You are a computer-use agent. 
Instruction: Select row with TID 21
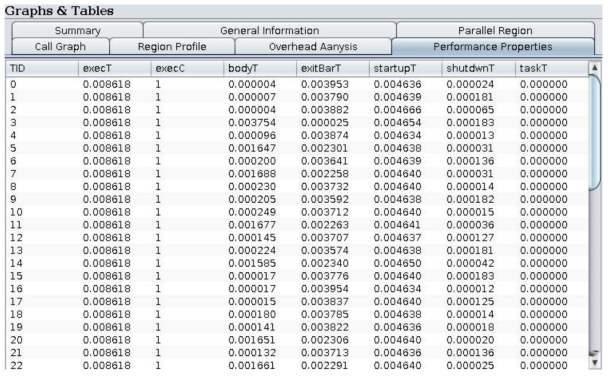pyautogui.click(x=297, y=353)
